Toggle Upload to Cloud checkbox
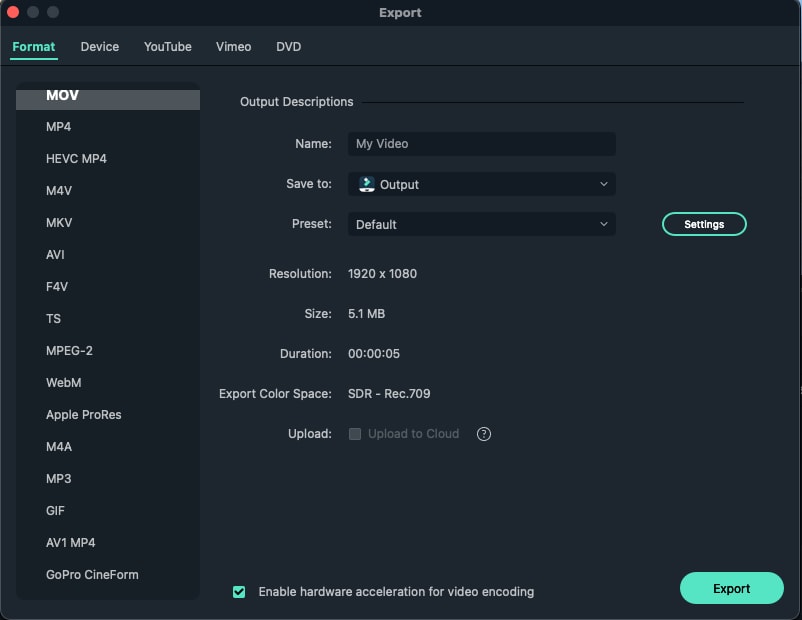Image resolution: width=802 pixels, height=620 pixels. (355, 434)
